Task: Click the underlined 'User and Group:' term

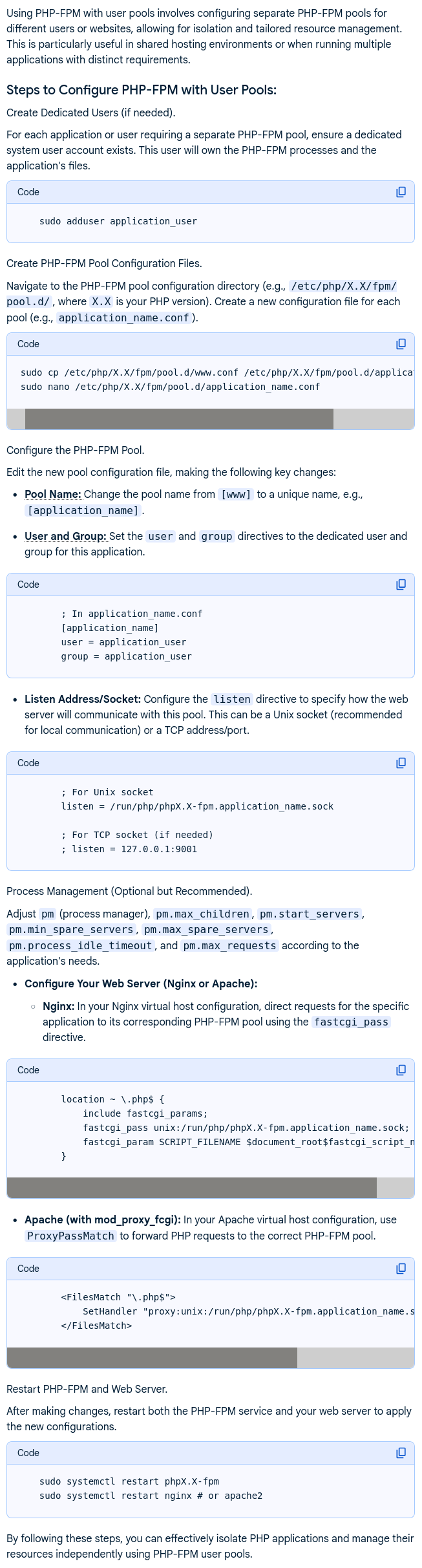Action: tap(65, 536)
